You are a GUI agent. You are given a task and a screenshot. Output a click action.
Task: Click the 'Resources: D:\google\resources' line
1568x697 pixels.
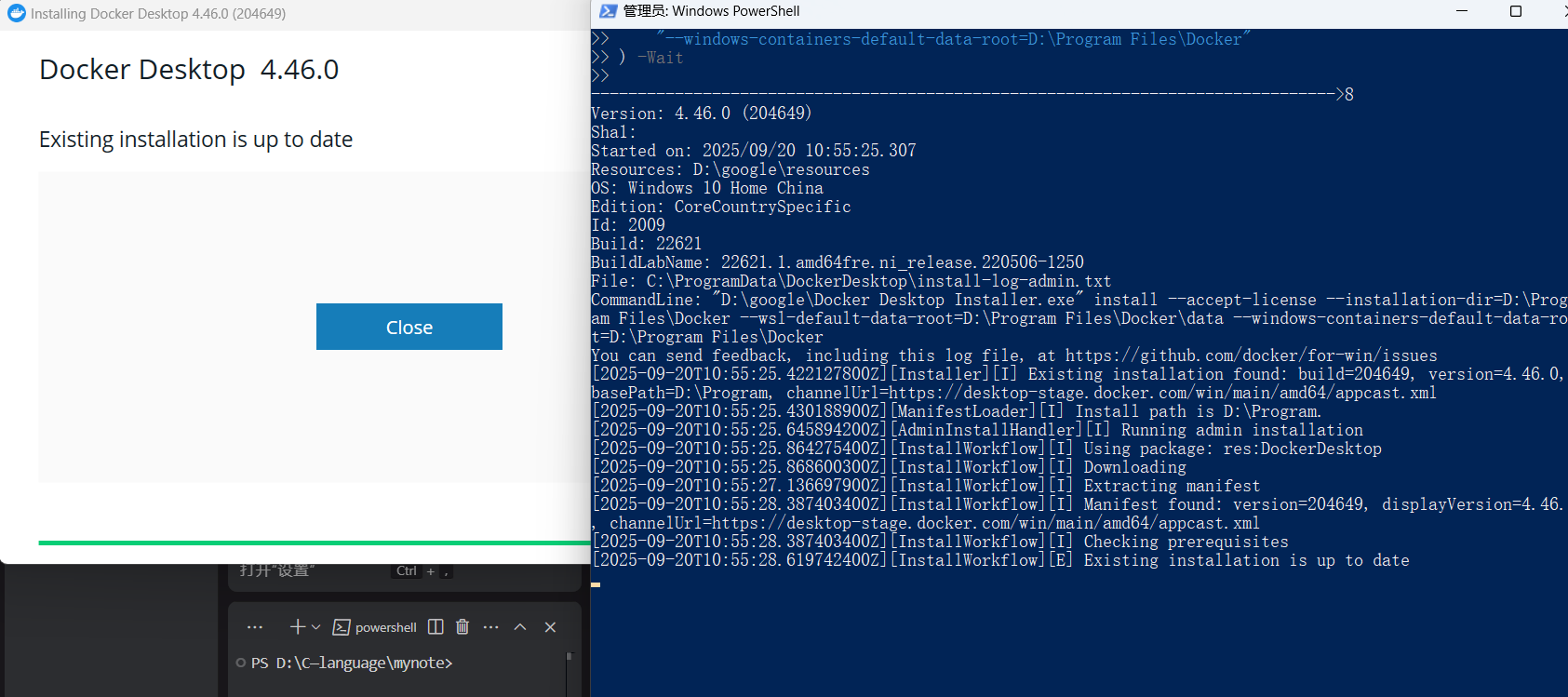[730, 169]
